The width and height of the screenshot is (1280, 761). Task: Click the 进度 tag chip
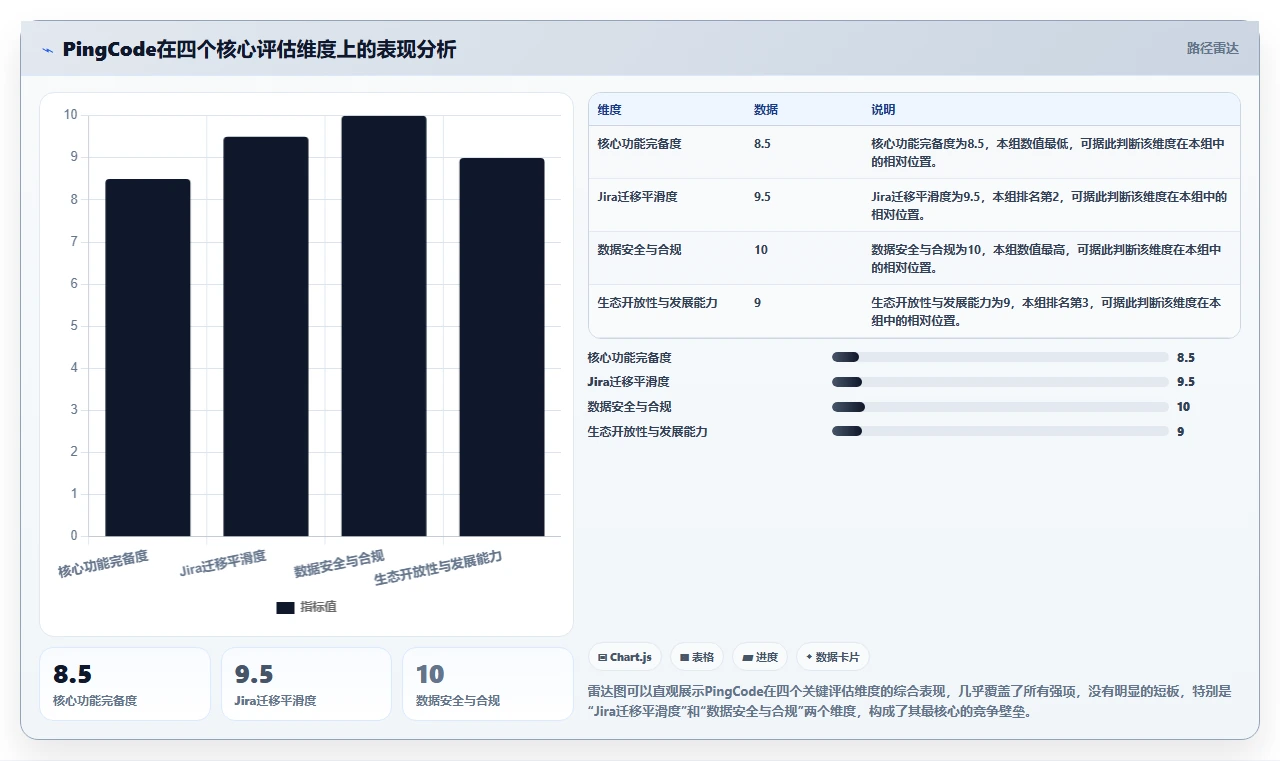click(x=759, y=657)
